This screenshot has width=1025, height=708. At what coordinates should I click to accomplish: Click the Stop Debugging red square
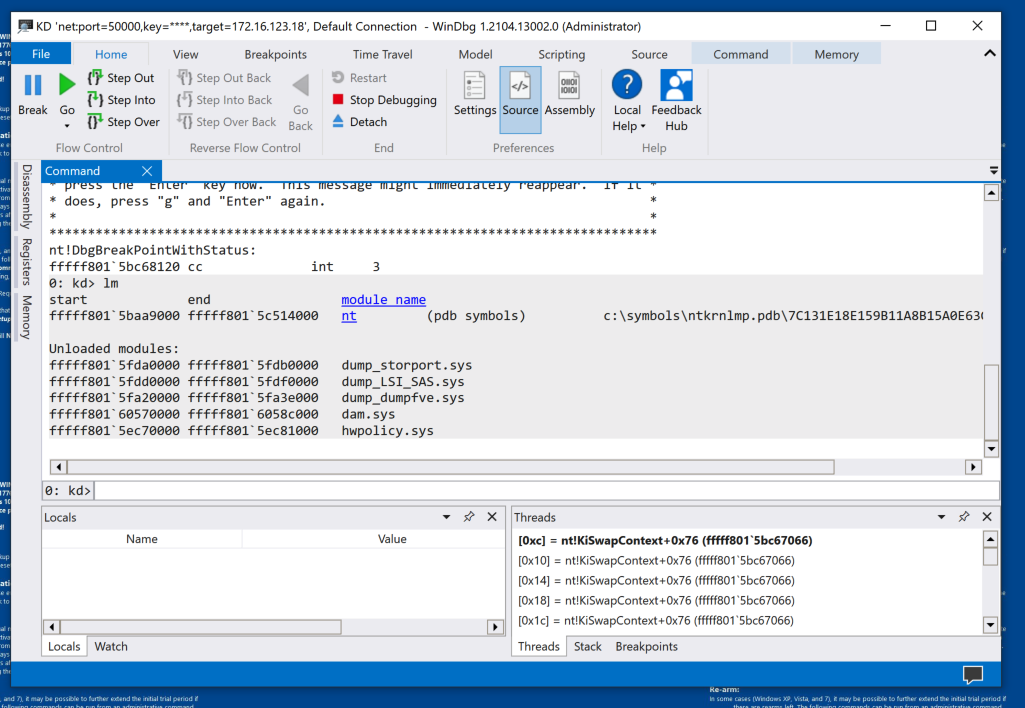[x=338, y=100]
